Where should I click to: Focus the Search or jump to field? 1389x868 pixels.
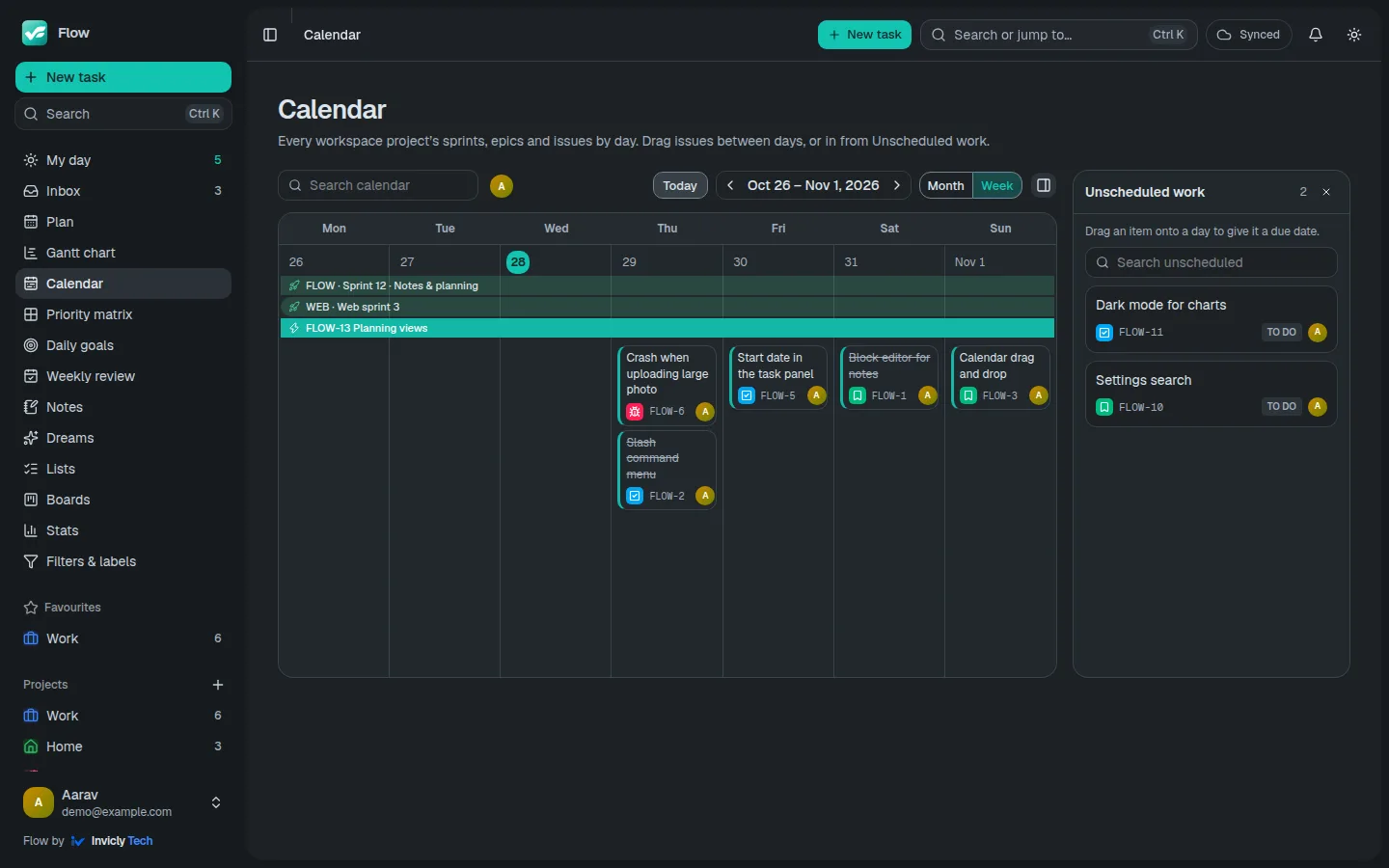click(x=1059, y=35)
